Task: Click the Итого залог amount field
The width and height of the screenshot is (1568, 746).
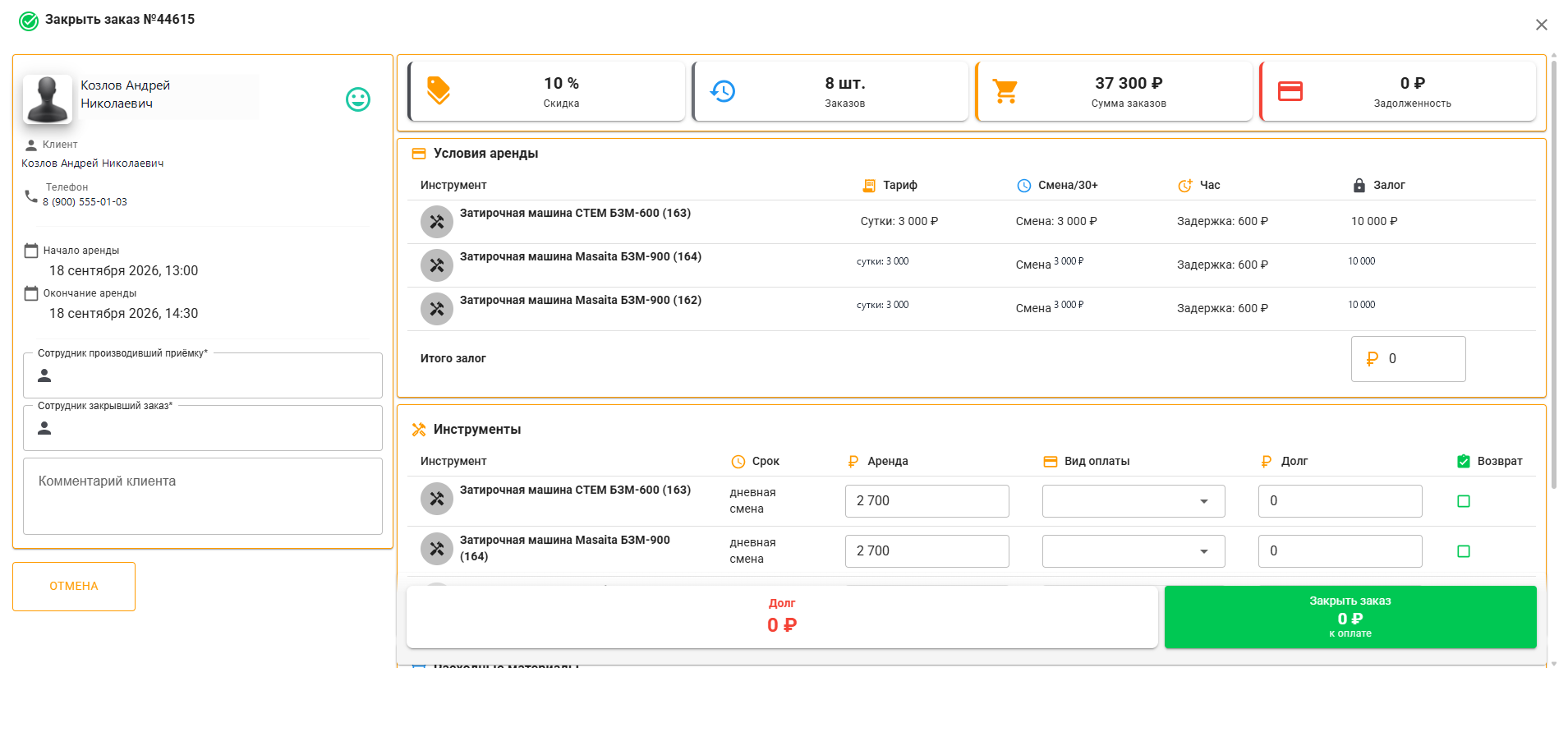Action: pyautogui.click(x=1409, y=359)
